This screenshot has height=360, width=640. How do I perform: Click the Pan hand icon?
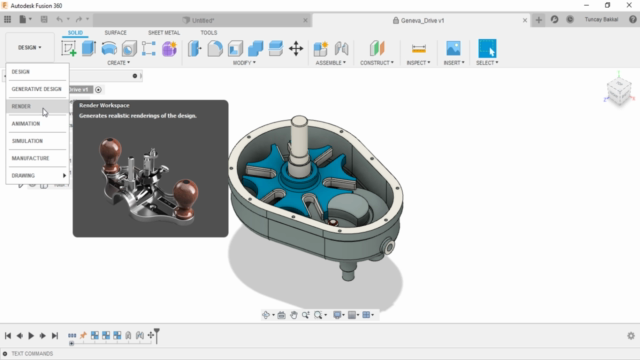pos(293,315)
